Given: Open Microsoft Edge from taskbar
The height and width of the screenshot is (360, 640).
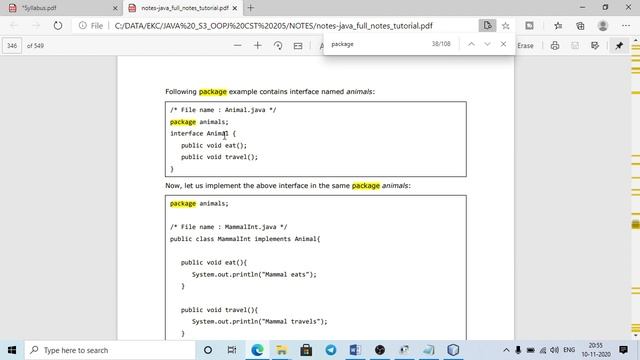Looking at the screenshot, I should click(257, 350).
